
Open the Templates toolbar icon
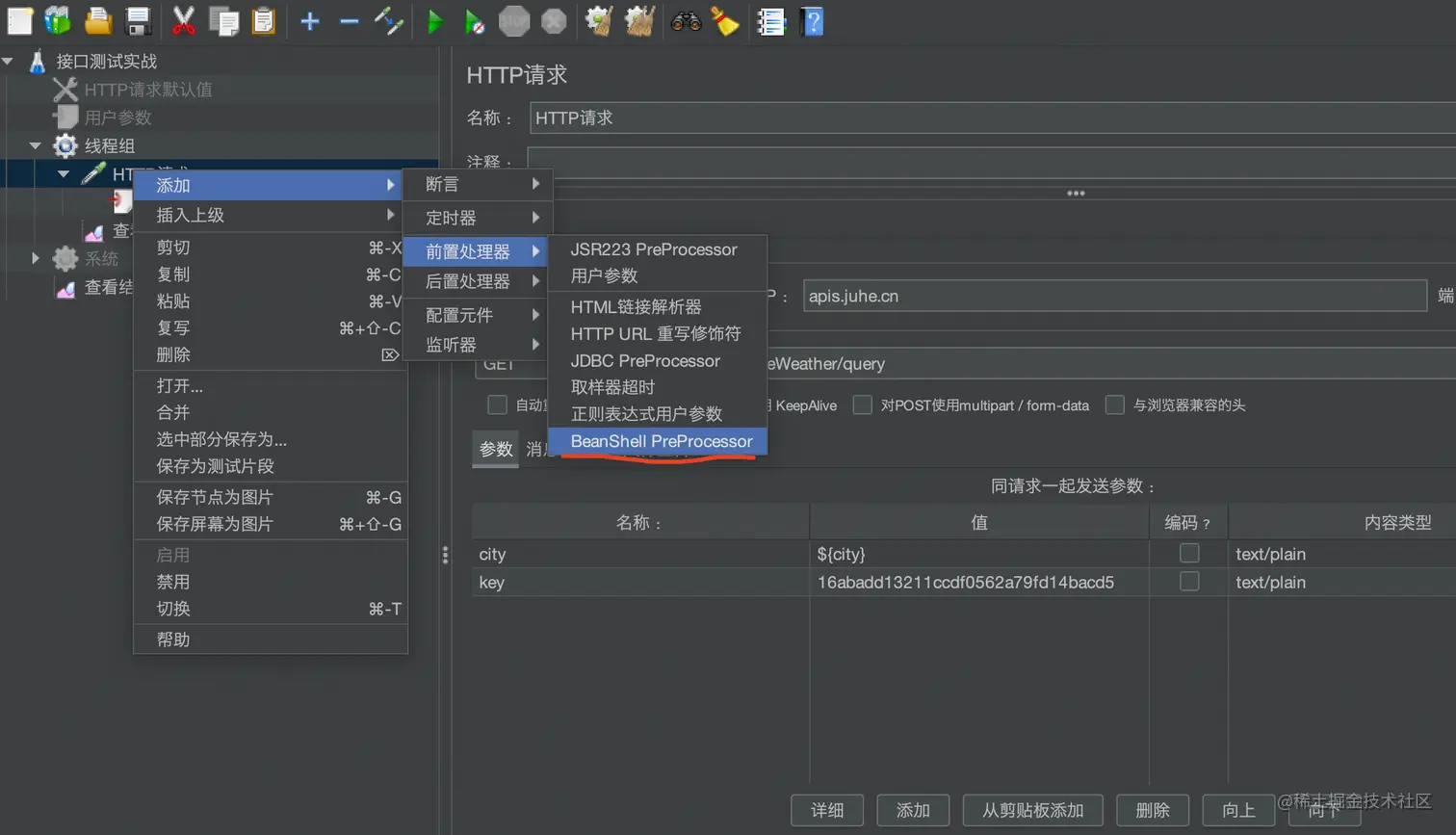coord(58,20)
